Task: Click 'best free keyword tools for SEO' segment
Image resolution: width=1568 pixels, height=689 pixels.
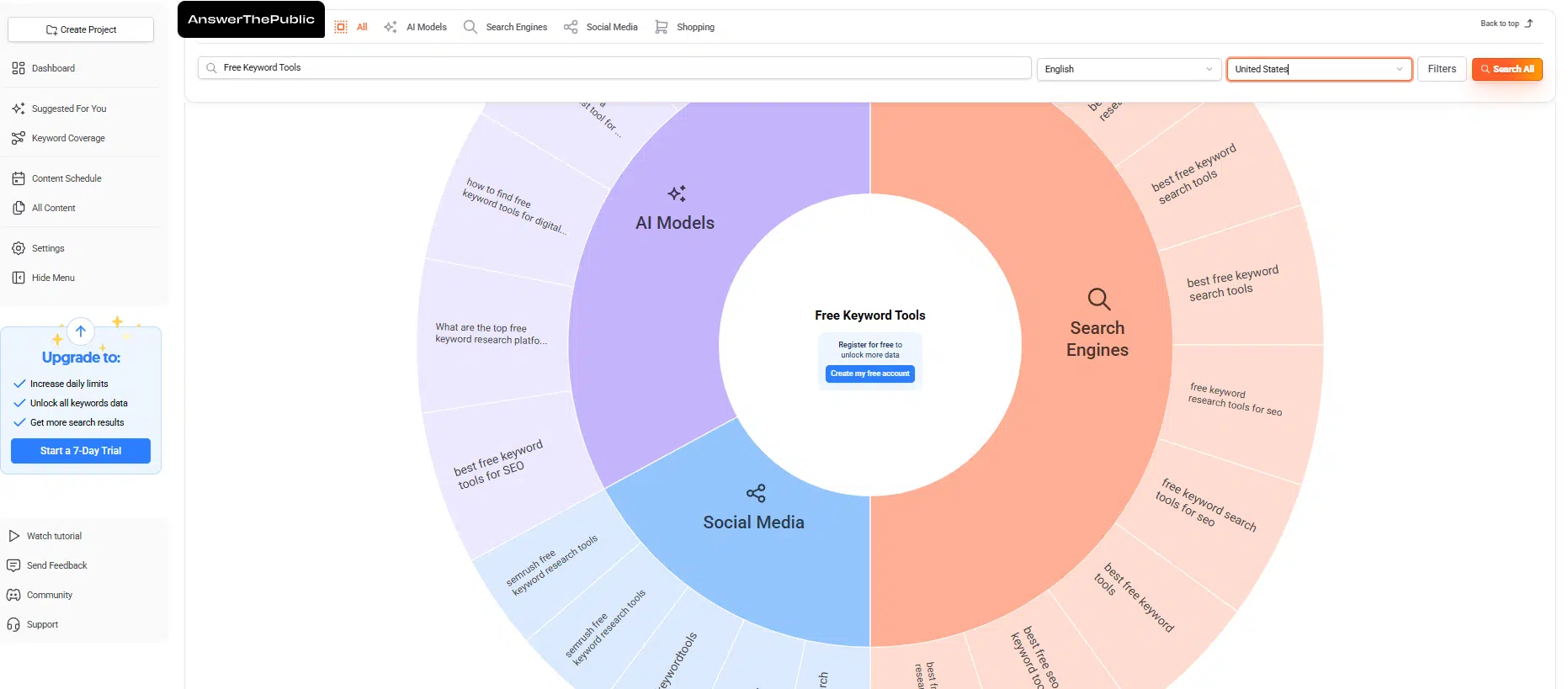Action: point(498,464)
